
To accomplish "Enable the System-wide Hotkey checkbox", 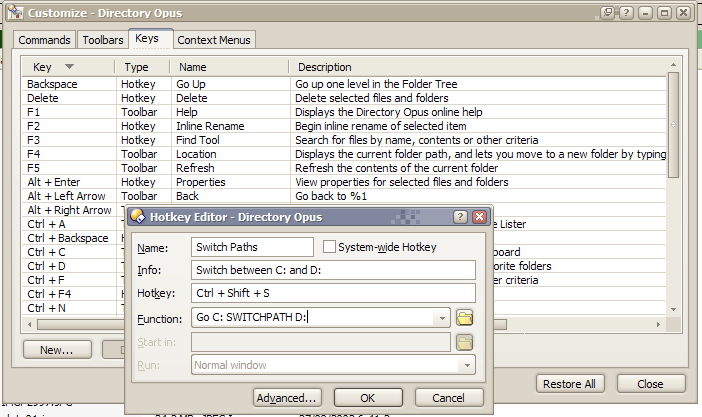I will [x=329, y=247].
